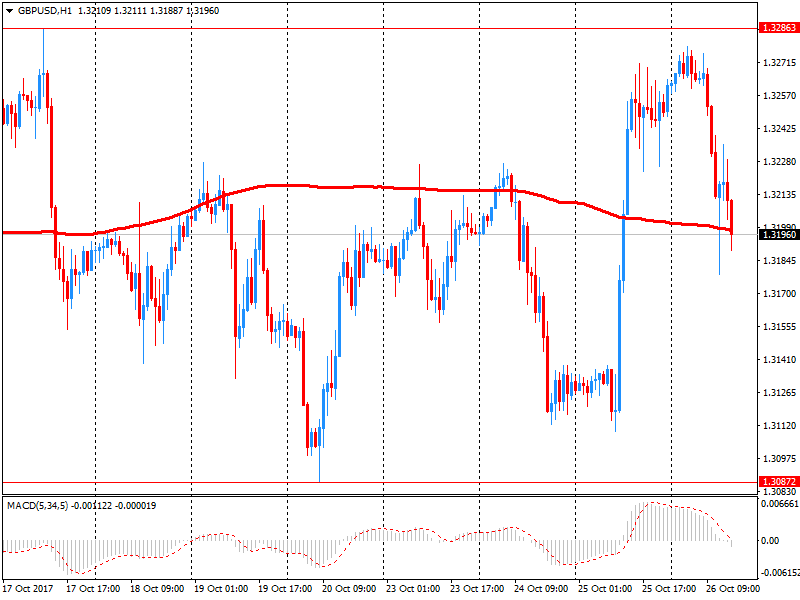This screenshot has width=800, height=600.
Task: Select the lower red level label 1.30872
Action: pyautogui.click(x=779, y=482)
